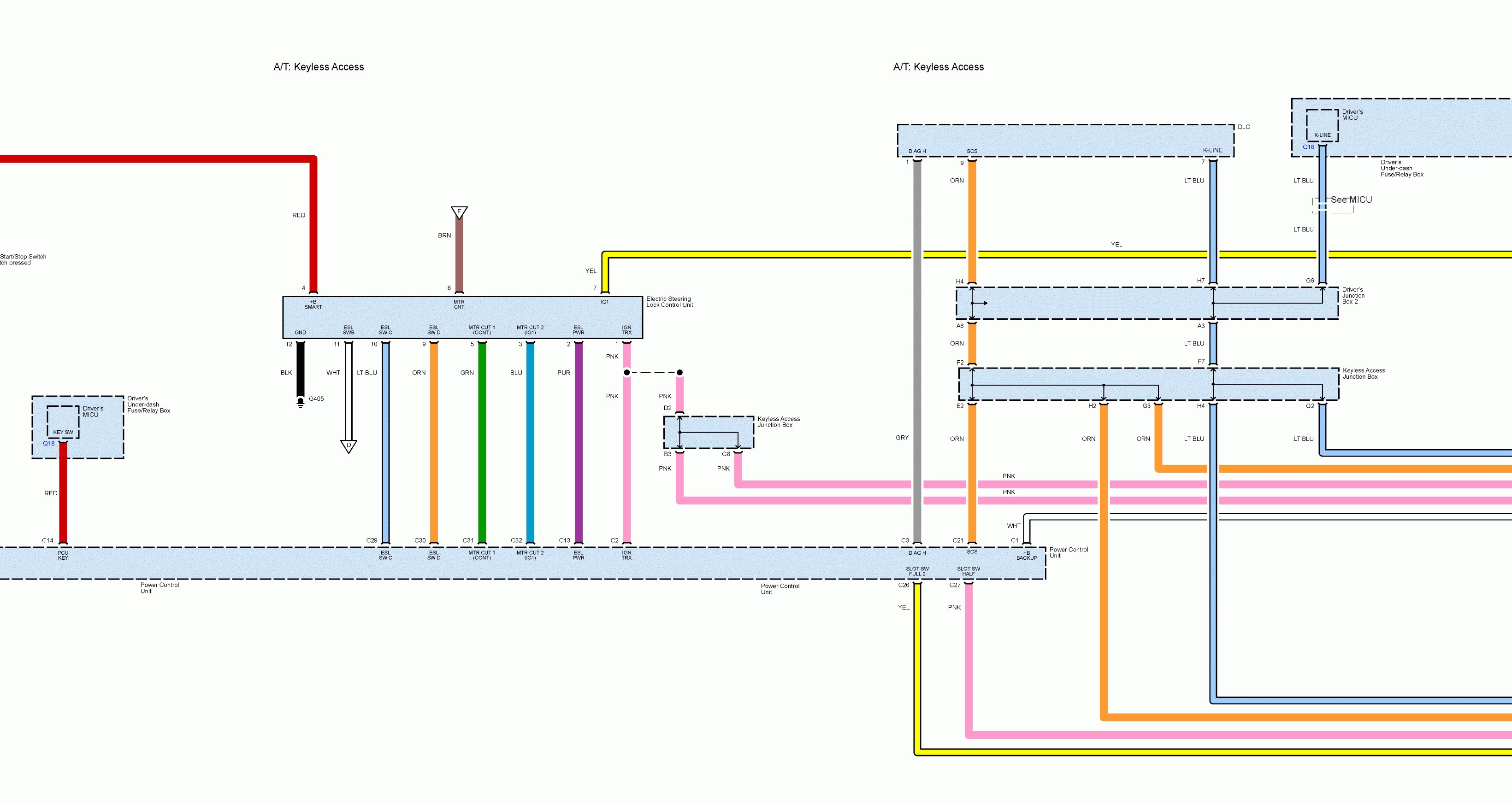Select the purple PUR wire
Image resolution: width=1512 pixels, height=803 pixels.
(578, 440)
